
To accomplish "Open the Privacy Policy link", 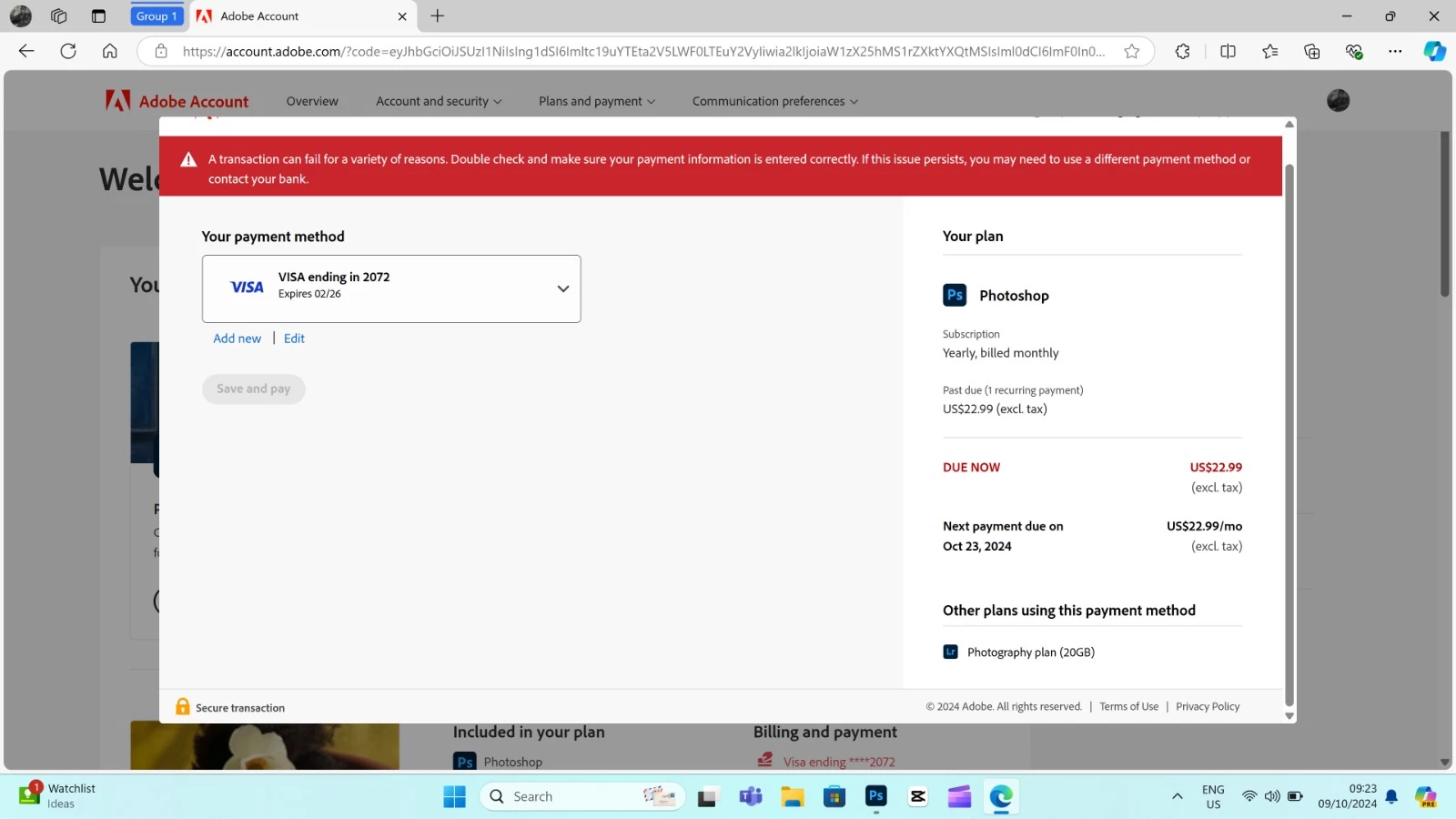I will (x=1208, y=706).
